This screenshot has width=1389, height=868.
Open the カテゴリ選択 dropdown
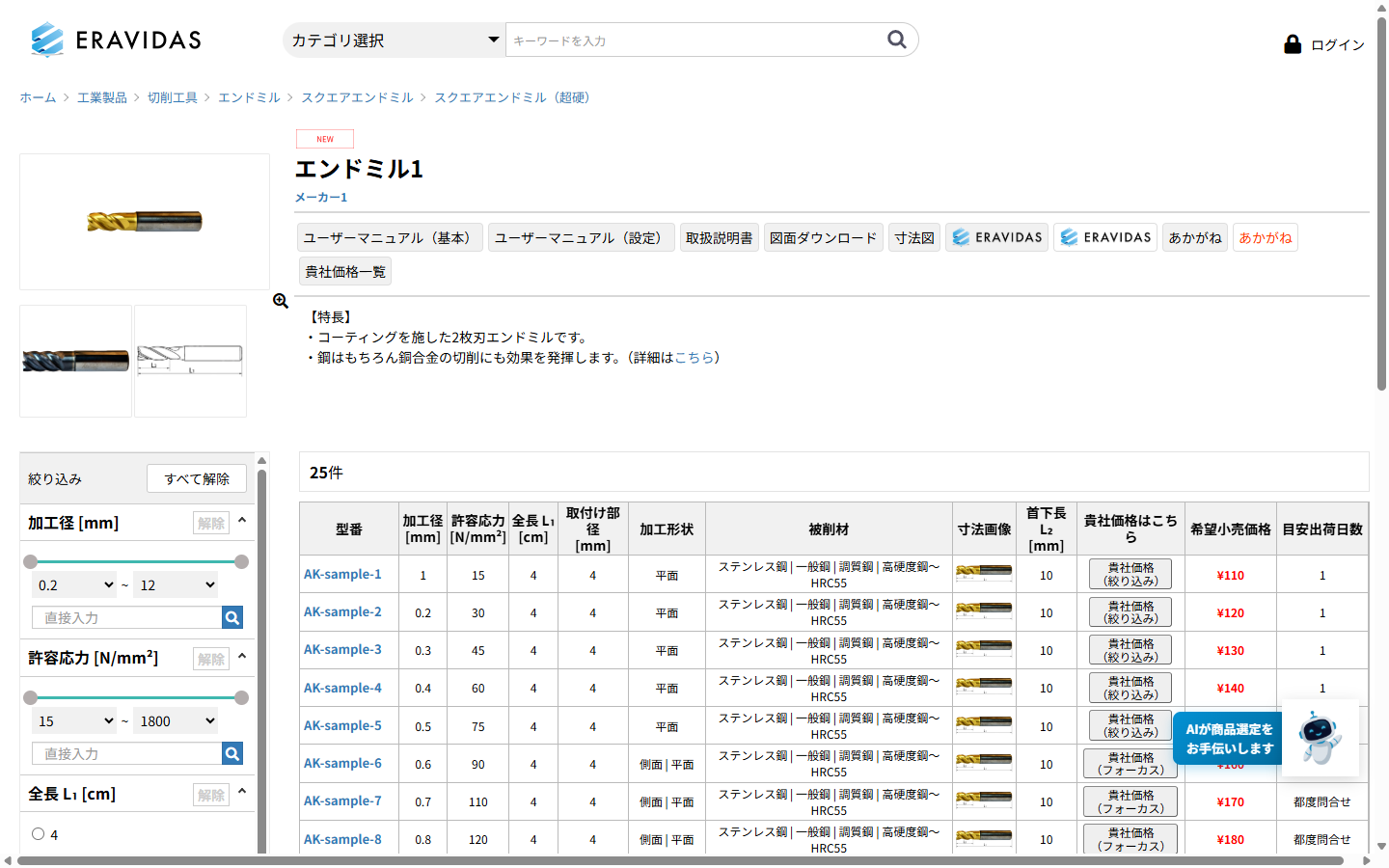point(394,40)
